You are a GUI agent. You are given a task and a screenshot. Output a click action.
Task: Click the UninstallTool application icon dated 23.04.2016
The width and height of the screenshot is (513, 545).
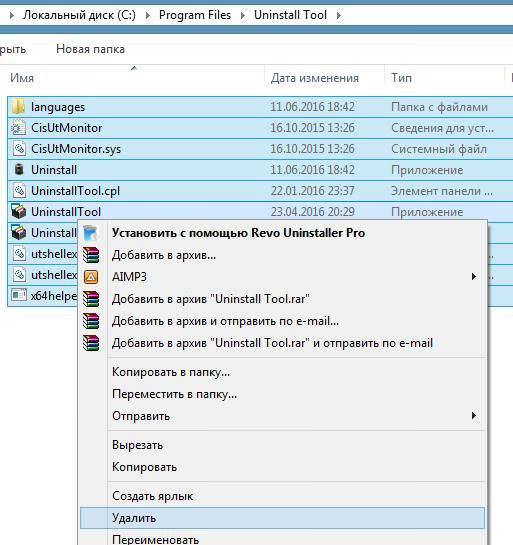pyautogui.click(x=19, y=212)
